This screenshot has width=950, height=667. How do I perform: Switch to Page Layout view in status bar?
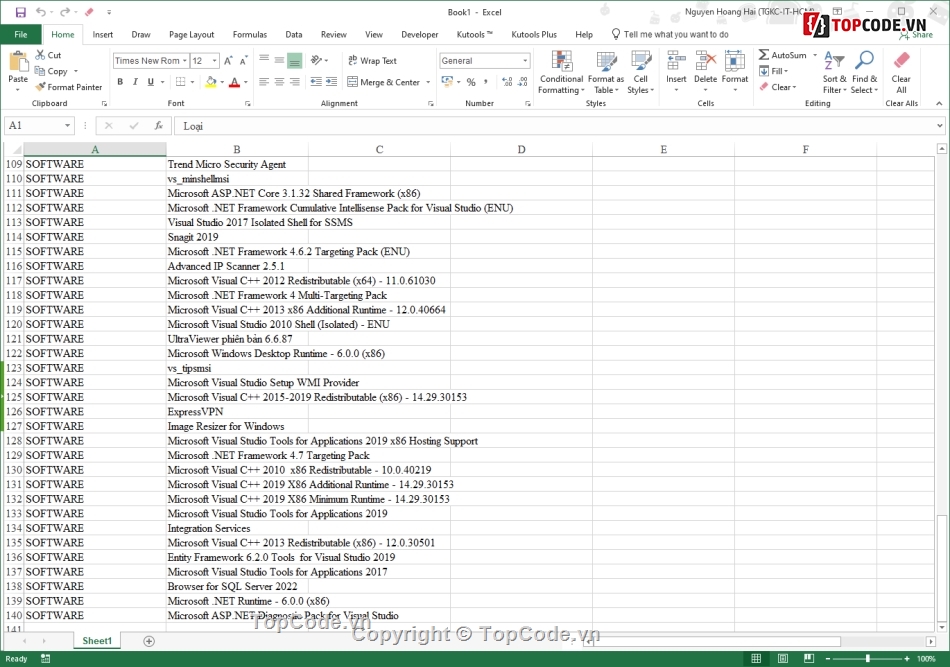(x=784, y=658)
